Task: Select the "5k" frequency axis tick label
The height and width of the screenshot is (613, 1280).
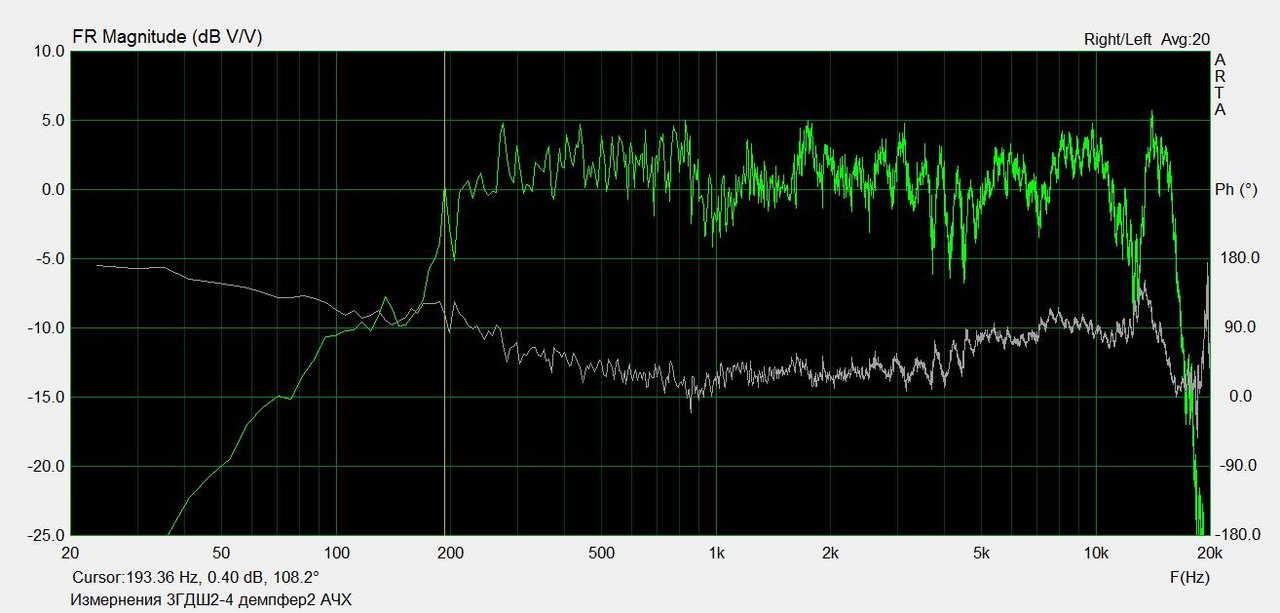Action: click(x=981, y=553)
